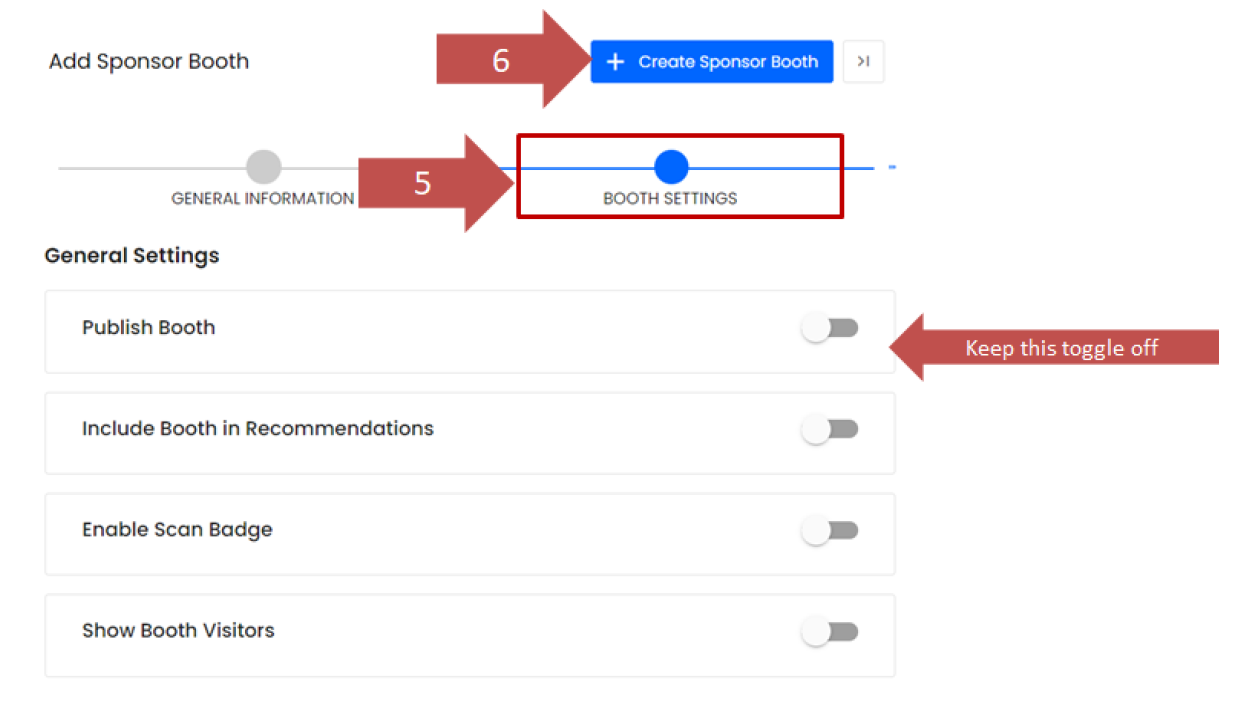Click the Include Booth in Recommendations label
The height and width of the screenshot is (719, 1247).
(257, 428)
